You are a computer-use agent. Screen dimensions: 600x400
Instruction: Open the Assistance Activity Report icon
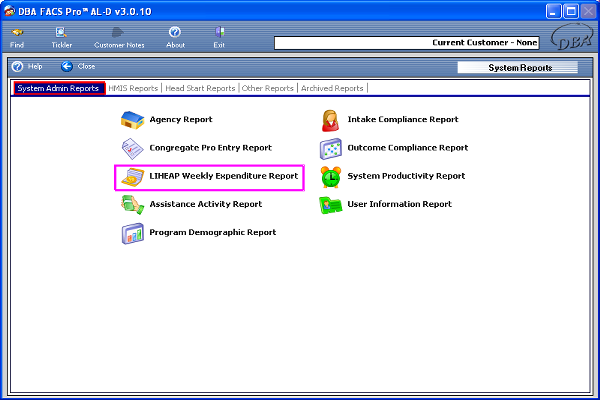point(132,205)
